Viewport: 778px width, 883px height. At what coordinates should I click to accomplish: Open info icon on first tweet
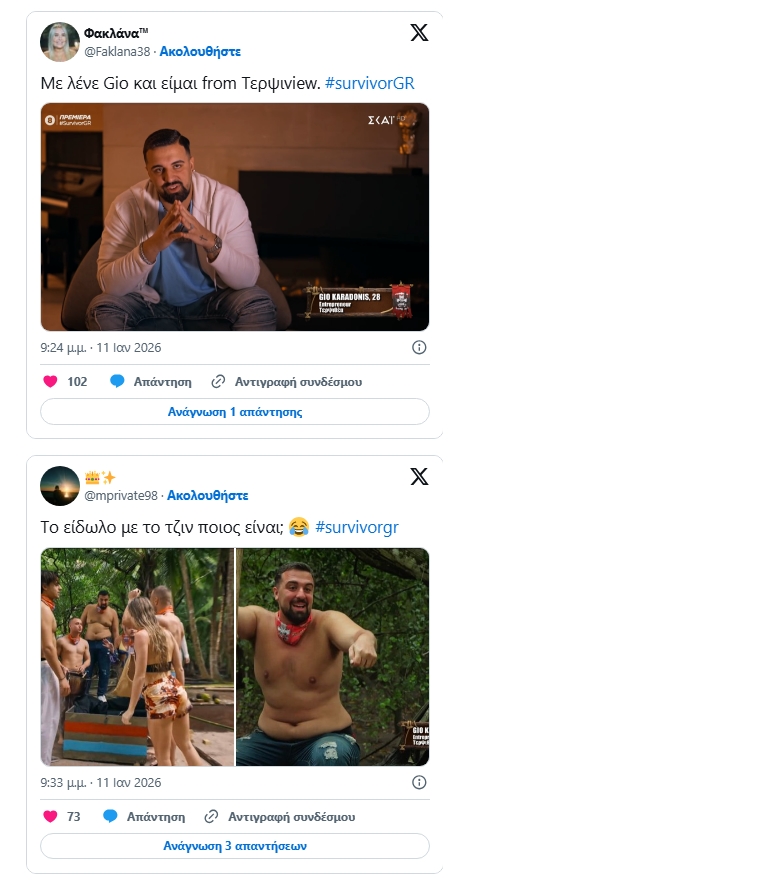pos(419,348)
